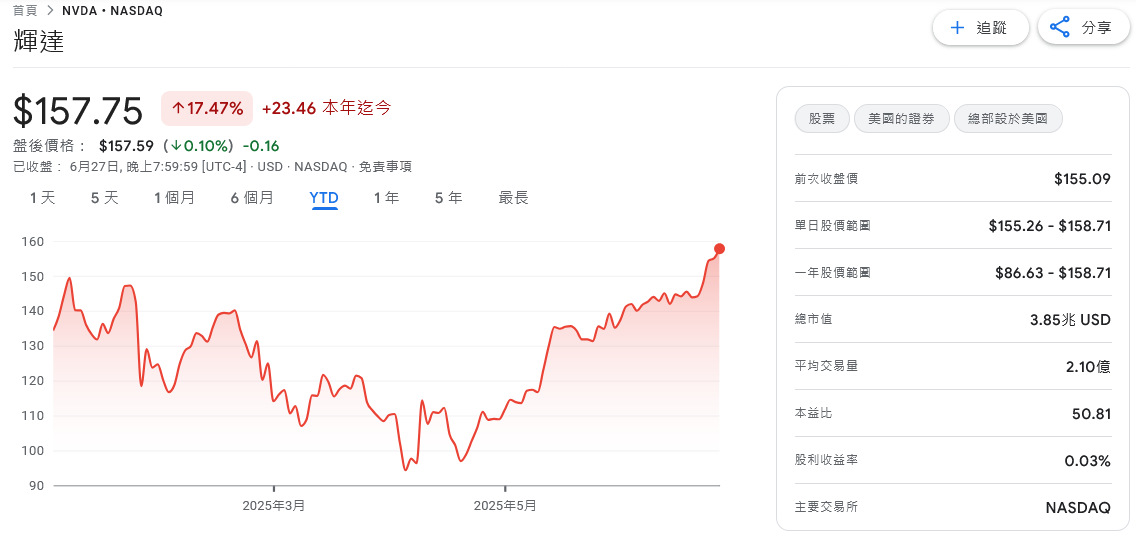Screen dimensions: 1136x534
Task: Select the YTD time range tab
Action: pos(324,198)
